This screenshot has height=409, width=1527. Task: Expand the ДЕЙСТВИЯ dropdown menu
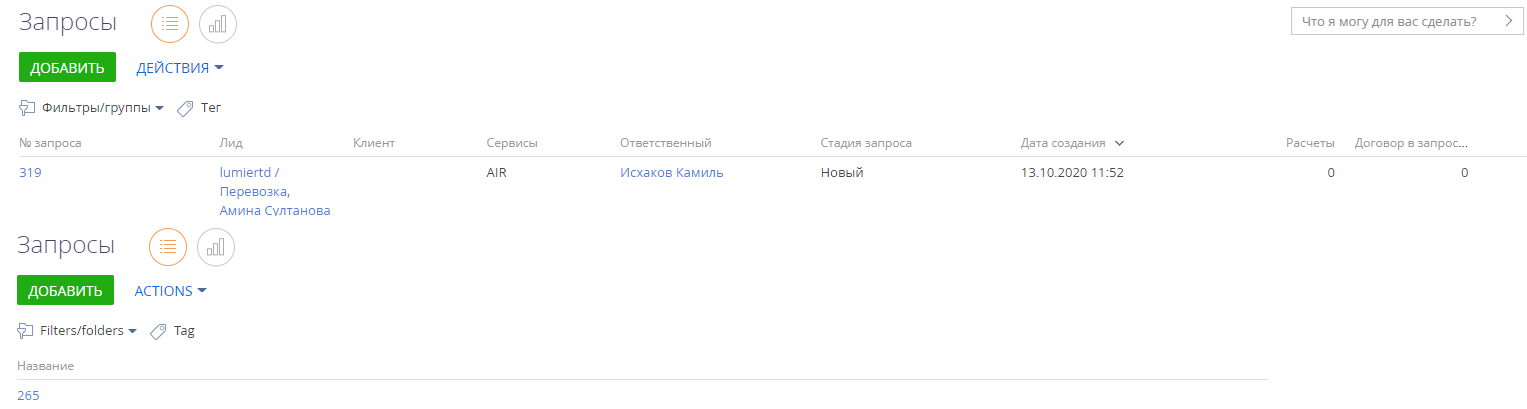[180, 68]
